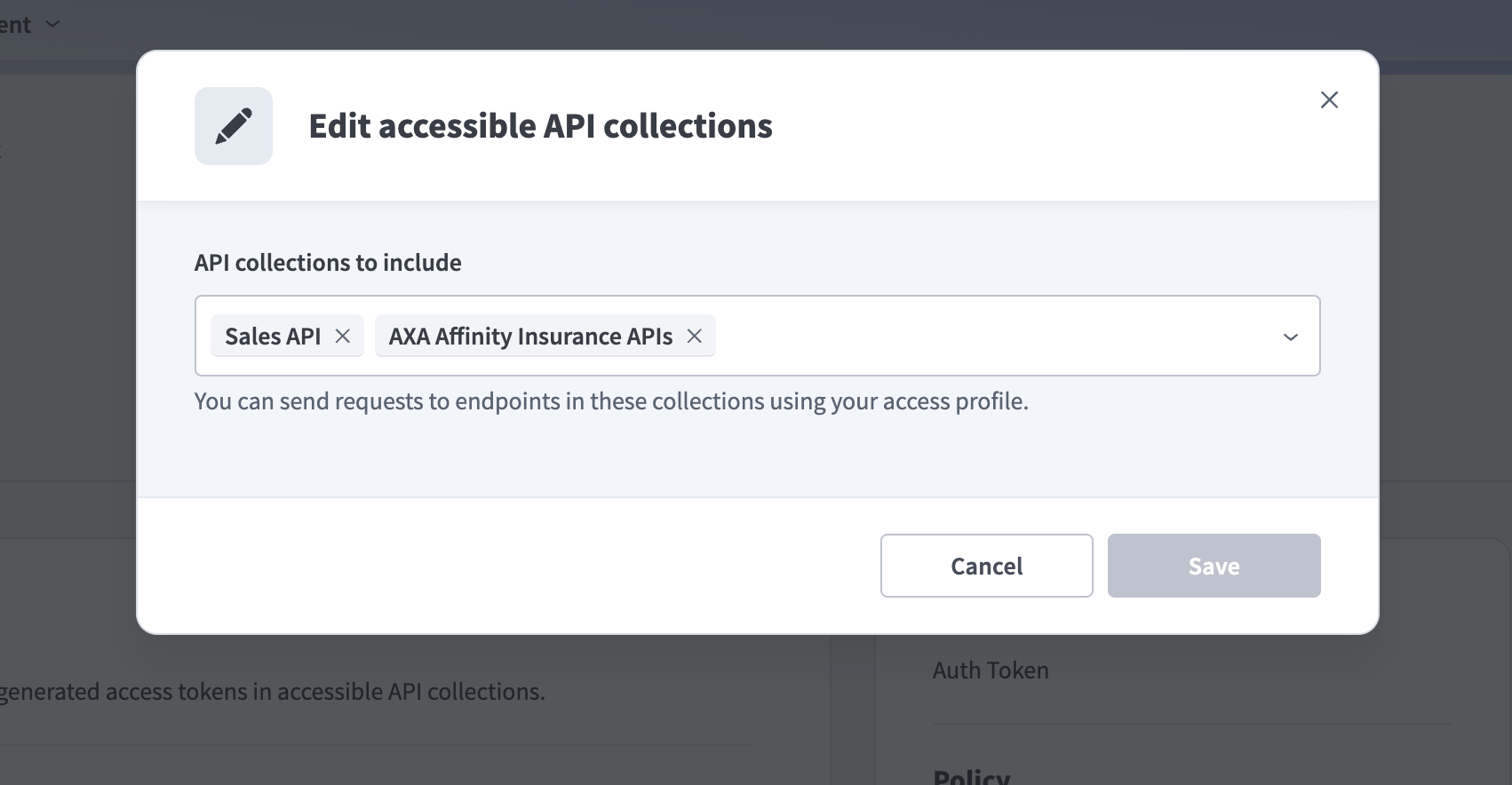Click the Policy heading in background page
This screenshot has width=1512, height=785.
[x=971, y=778]
